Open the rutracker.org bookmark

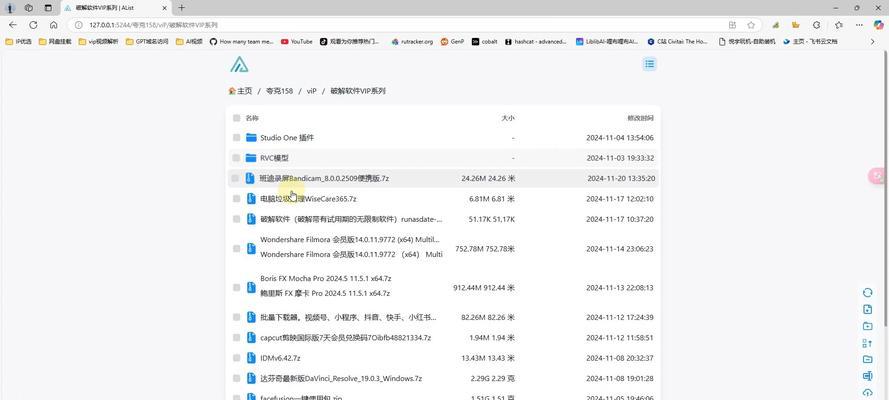pyautogui.click(x=412, y=41)
